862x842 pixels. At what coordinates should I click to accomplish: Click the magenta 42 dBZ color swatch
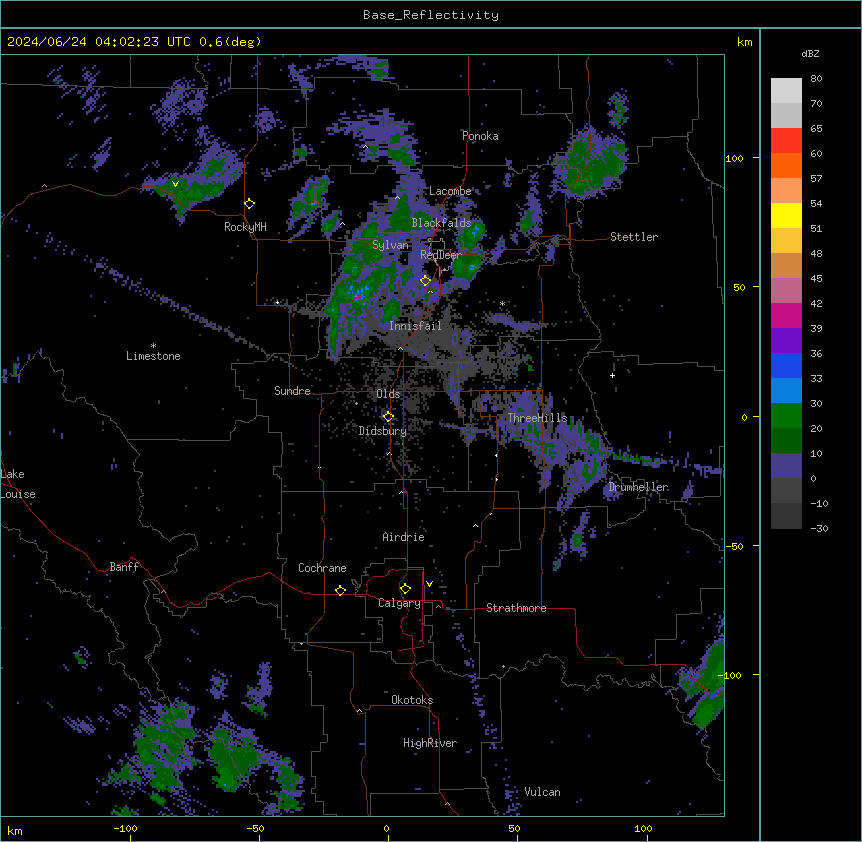tap(786, 315)
